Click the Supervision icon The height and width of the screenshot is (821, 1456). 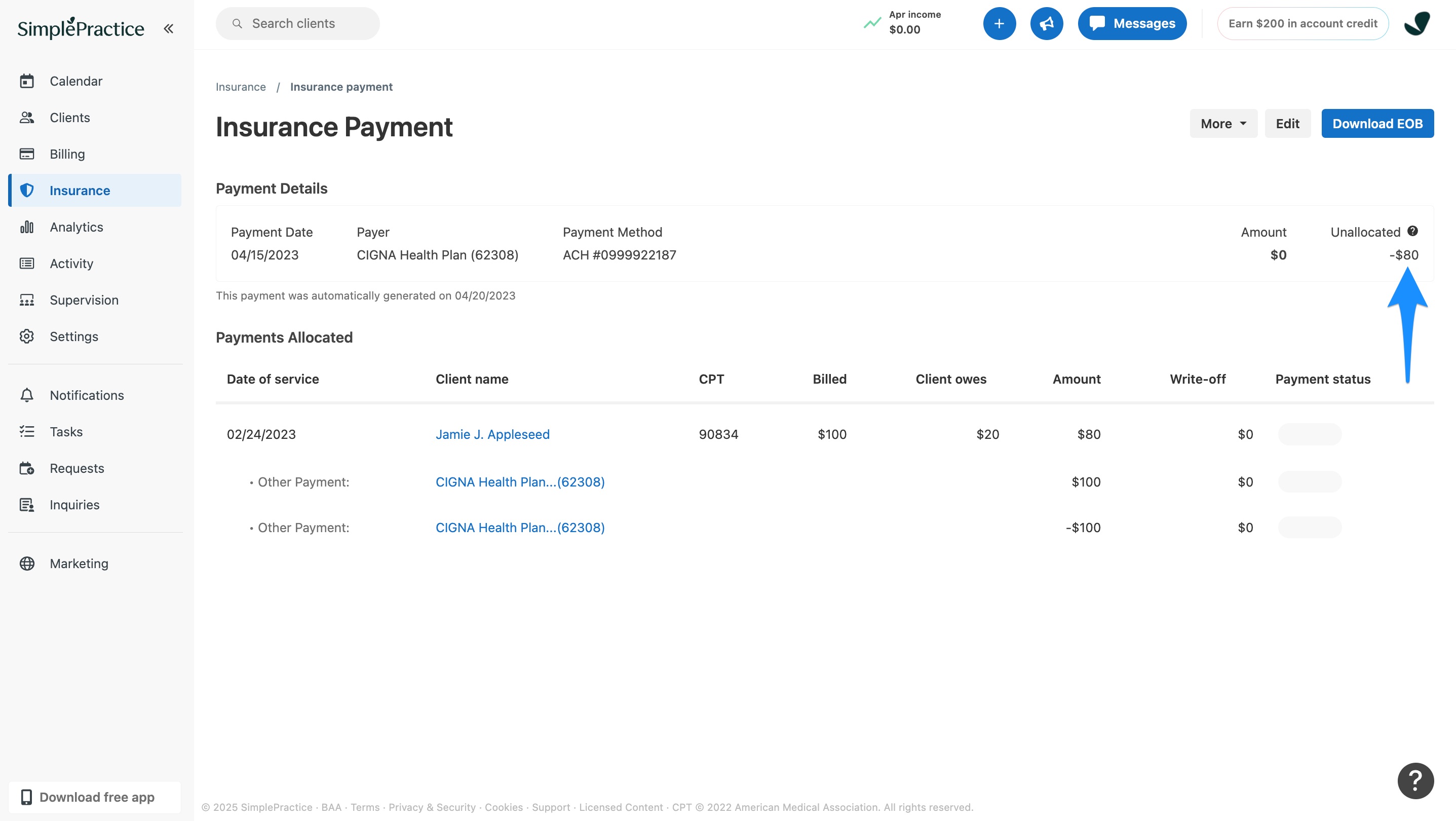26,300
